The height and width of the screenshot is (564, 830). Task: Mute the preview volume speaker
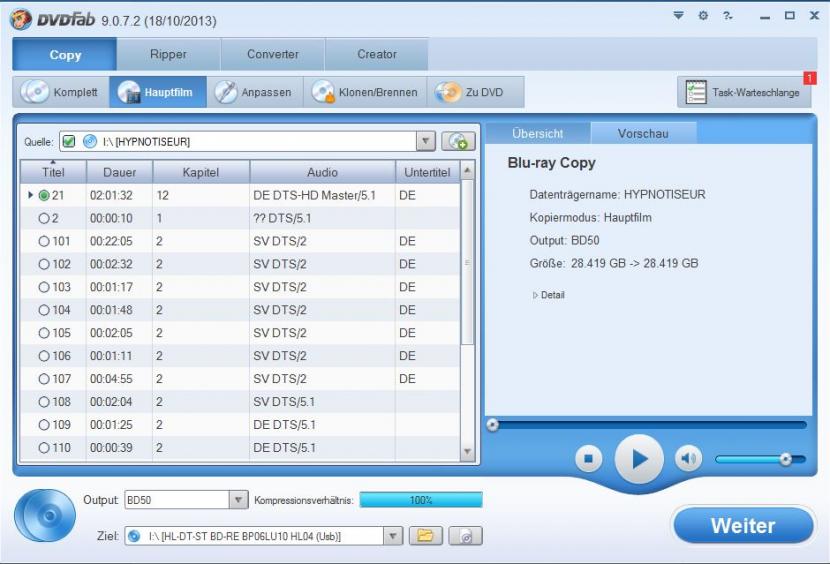(688, 458)
